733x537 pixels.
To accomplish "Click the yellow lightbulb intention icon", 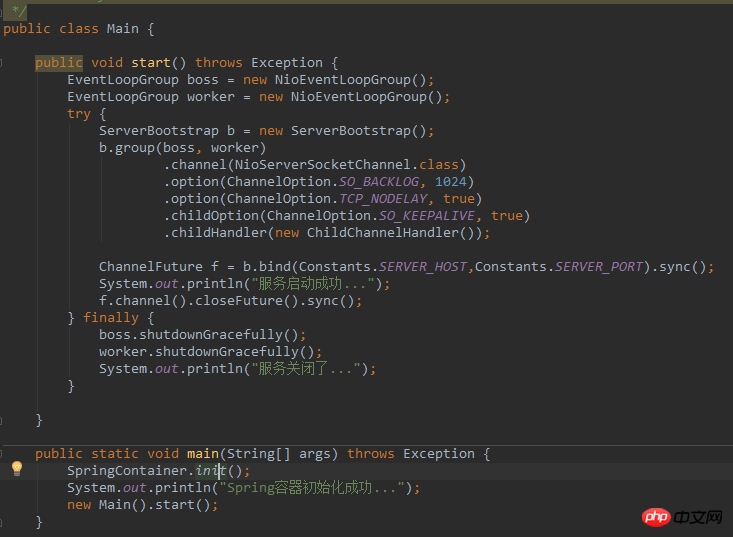I will [17, 468].
